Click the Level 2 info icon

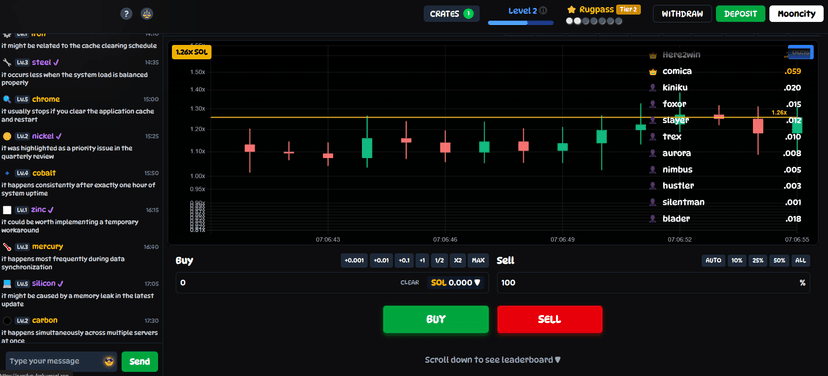[543, 10]
